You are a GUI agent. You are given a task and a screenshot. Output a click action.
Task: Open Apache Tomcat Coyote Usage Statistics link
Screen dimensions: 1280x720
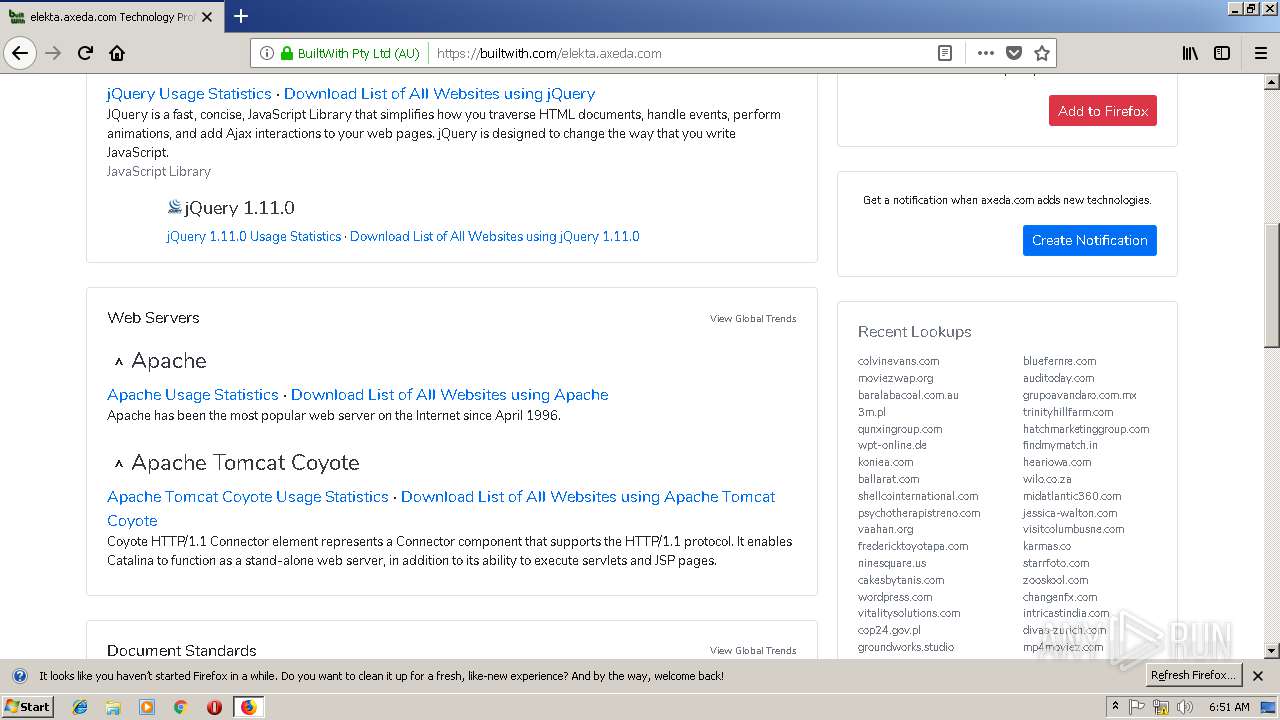(248, 496)
